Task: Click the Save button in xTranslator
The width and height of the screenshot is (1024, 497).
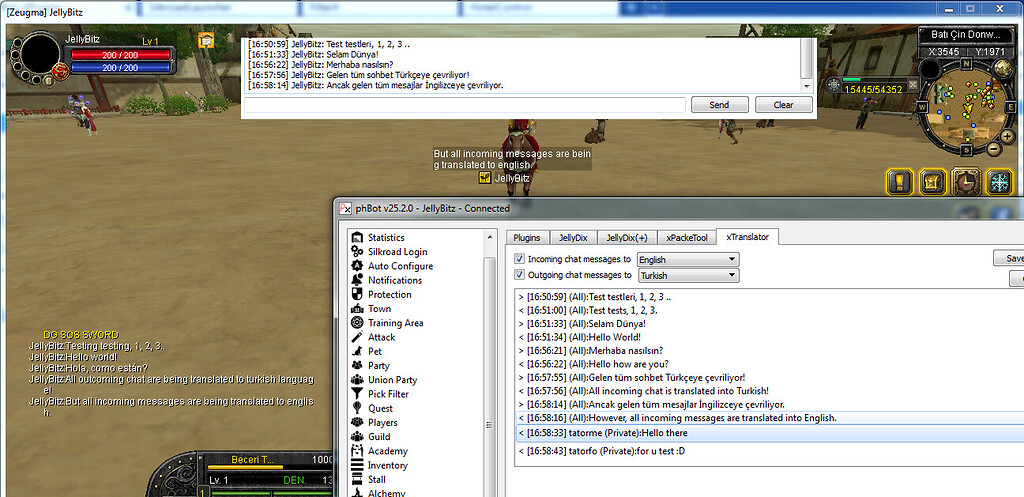Action: point(1010,258)
